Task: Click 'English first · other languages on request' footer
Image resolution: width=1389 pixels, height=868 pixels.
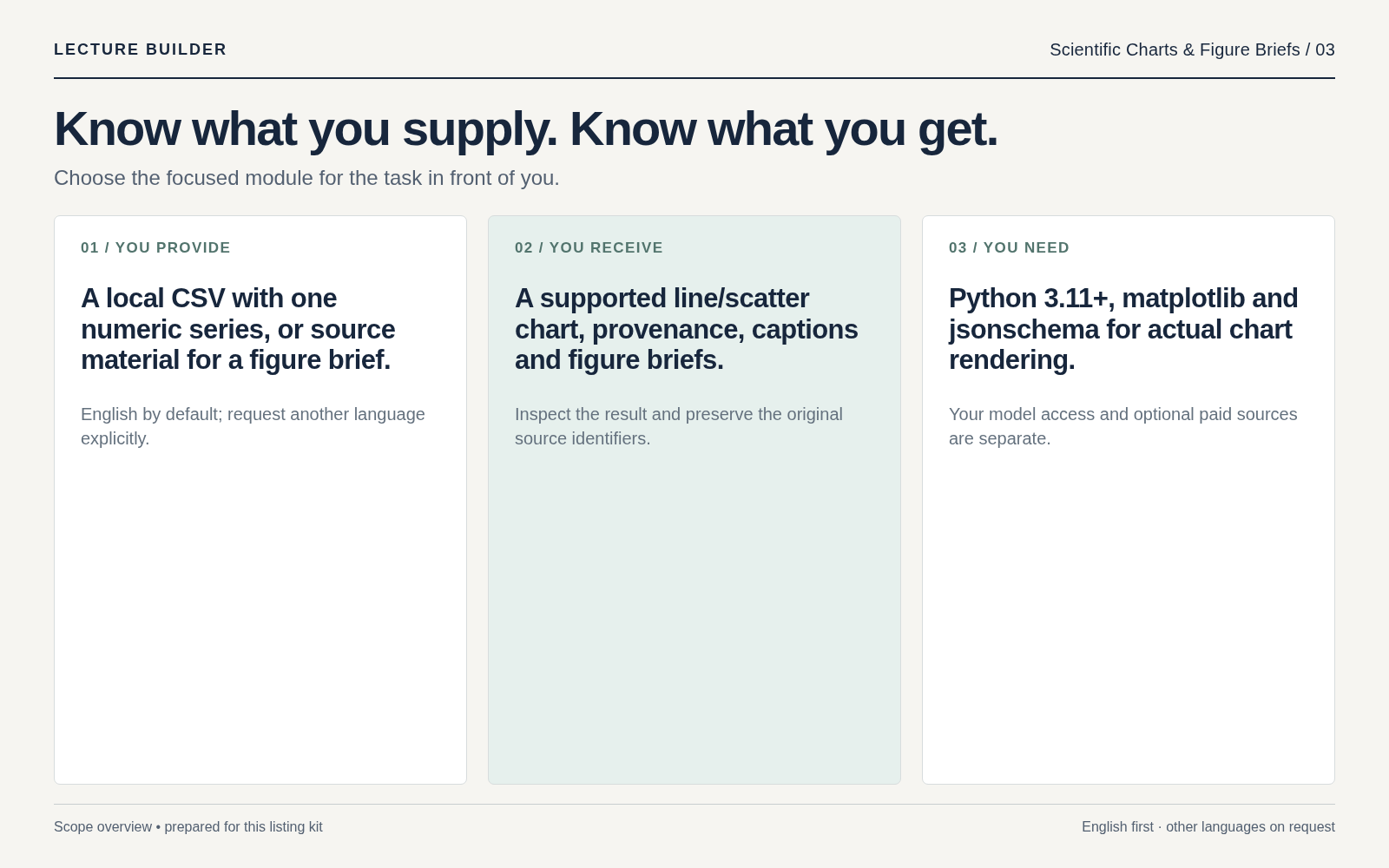Action: point(1208,827)
